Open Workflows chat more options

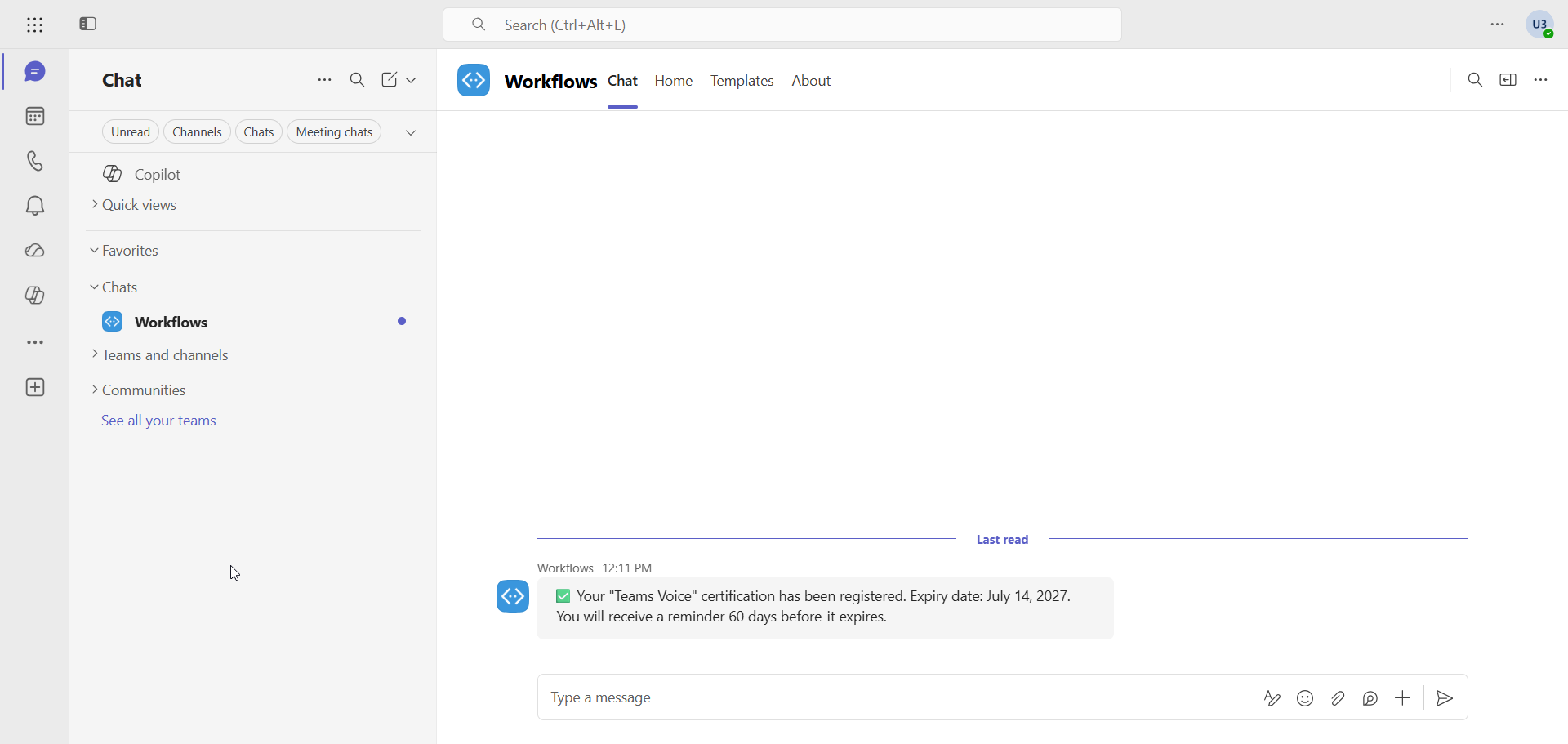point(1541,80)
